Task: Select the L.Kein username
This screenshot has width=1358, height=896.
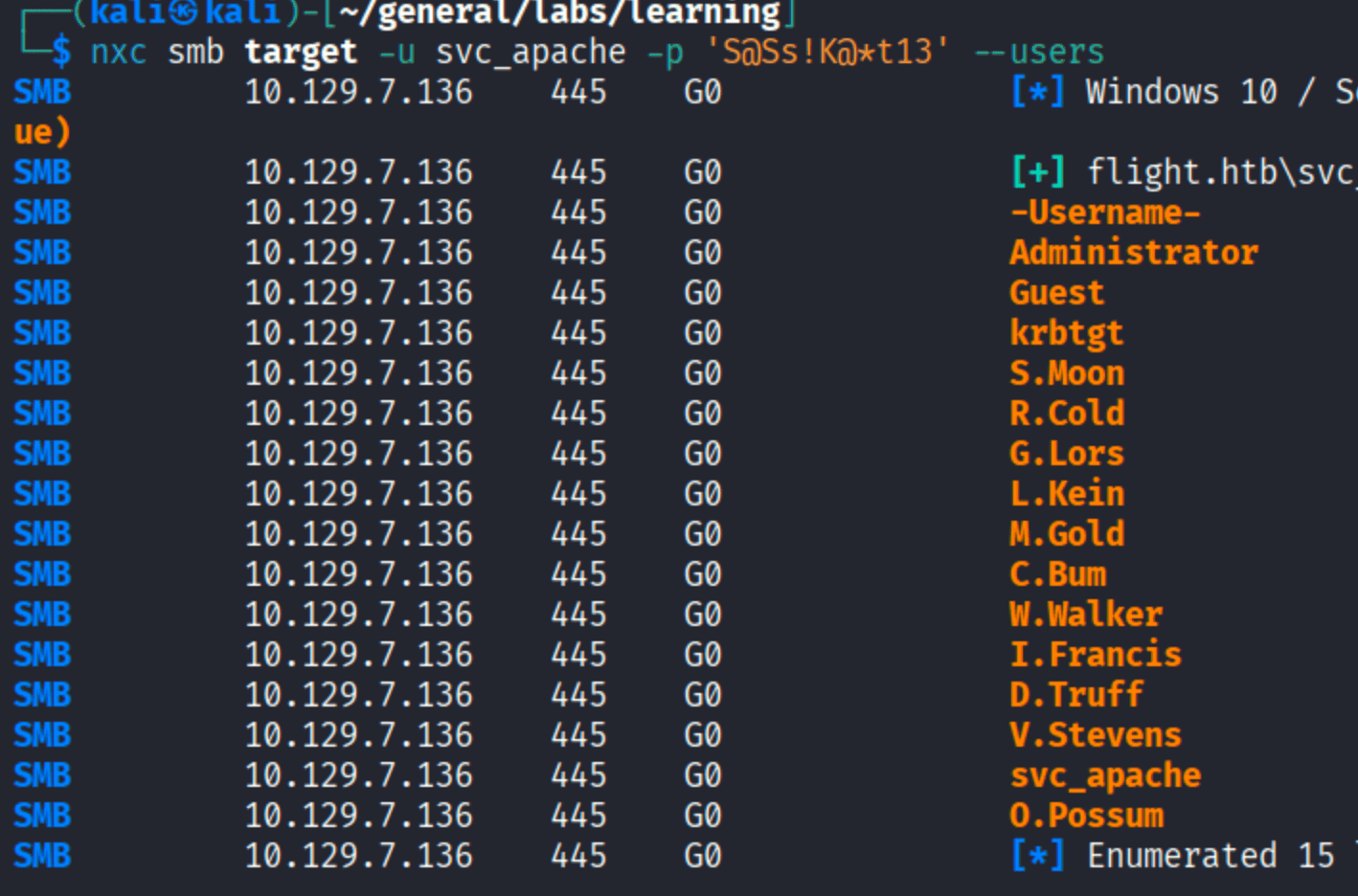Action: pos(1067,494)
